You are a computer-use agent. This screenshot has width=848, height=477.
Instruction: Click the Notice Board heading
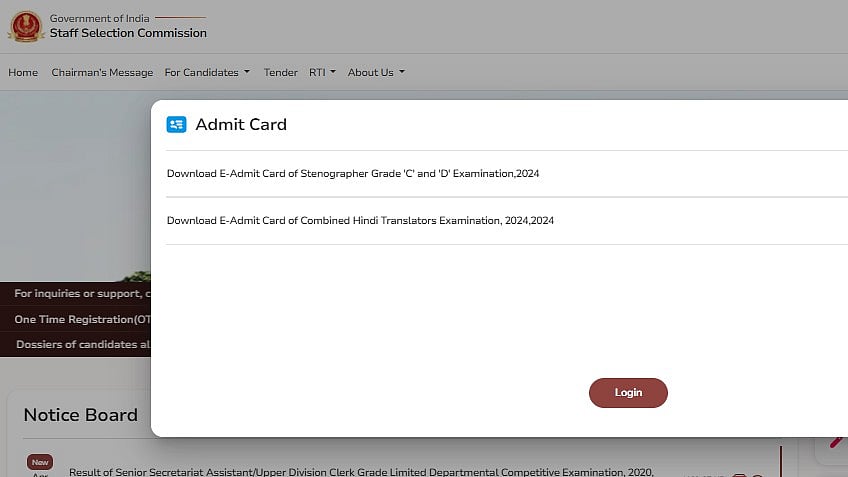[x=81, y=415]
